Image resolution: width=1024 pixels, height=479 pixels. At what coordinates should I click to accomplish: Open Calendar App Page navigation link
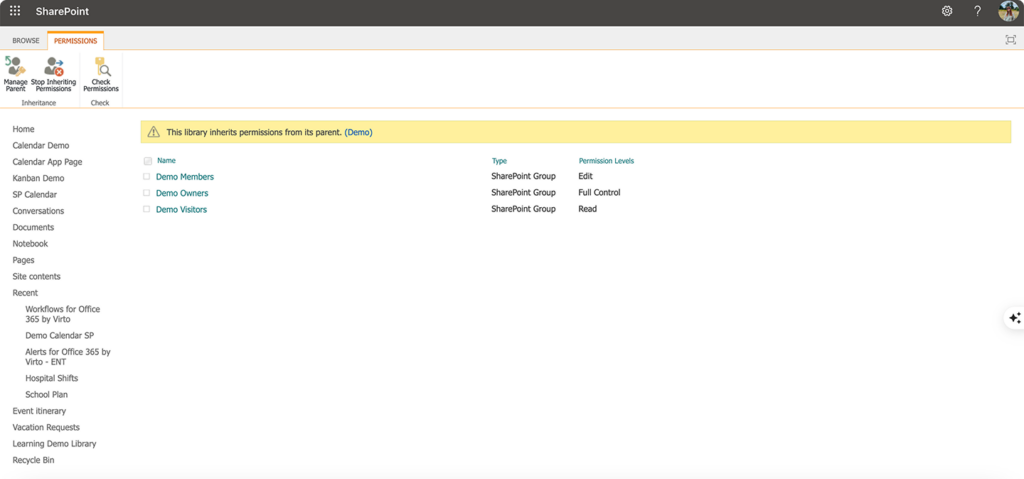coord(47,162)
